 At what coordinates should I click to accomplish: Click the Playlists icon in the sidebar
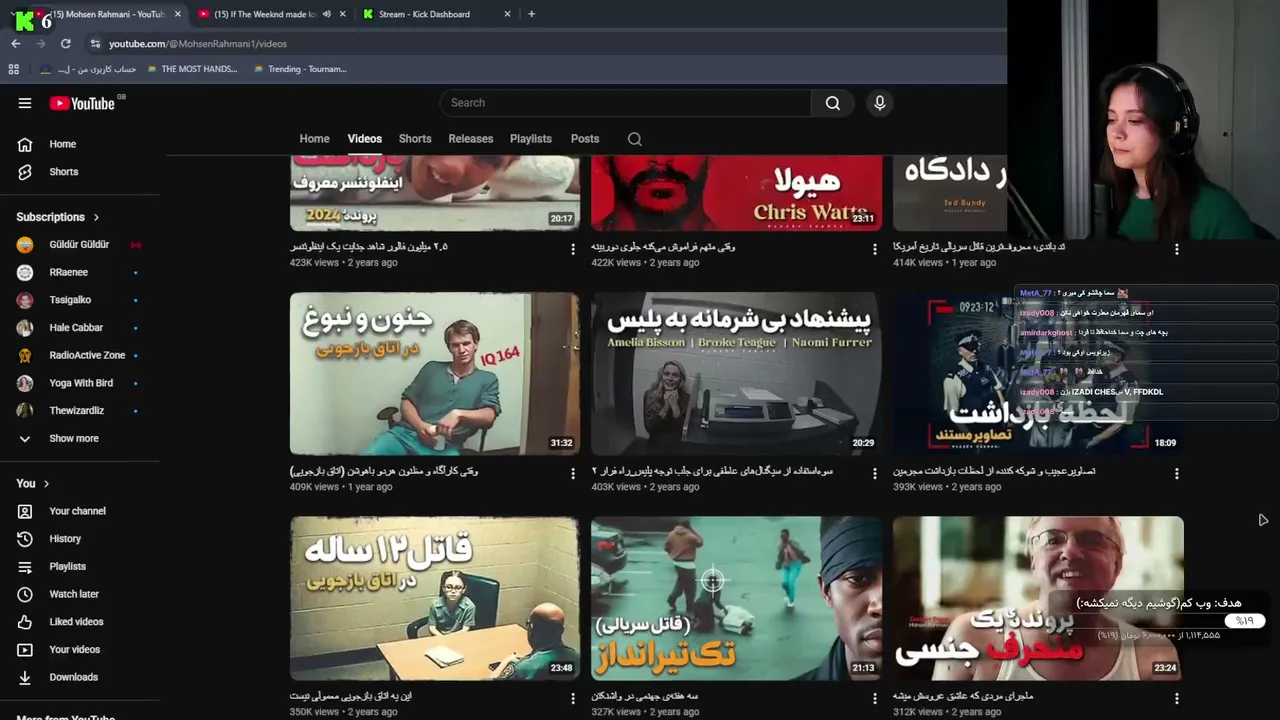pos(25,567)
